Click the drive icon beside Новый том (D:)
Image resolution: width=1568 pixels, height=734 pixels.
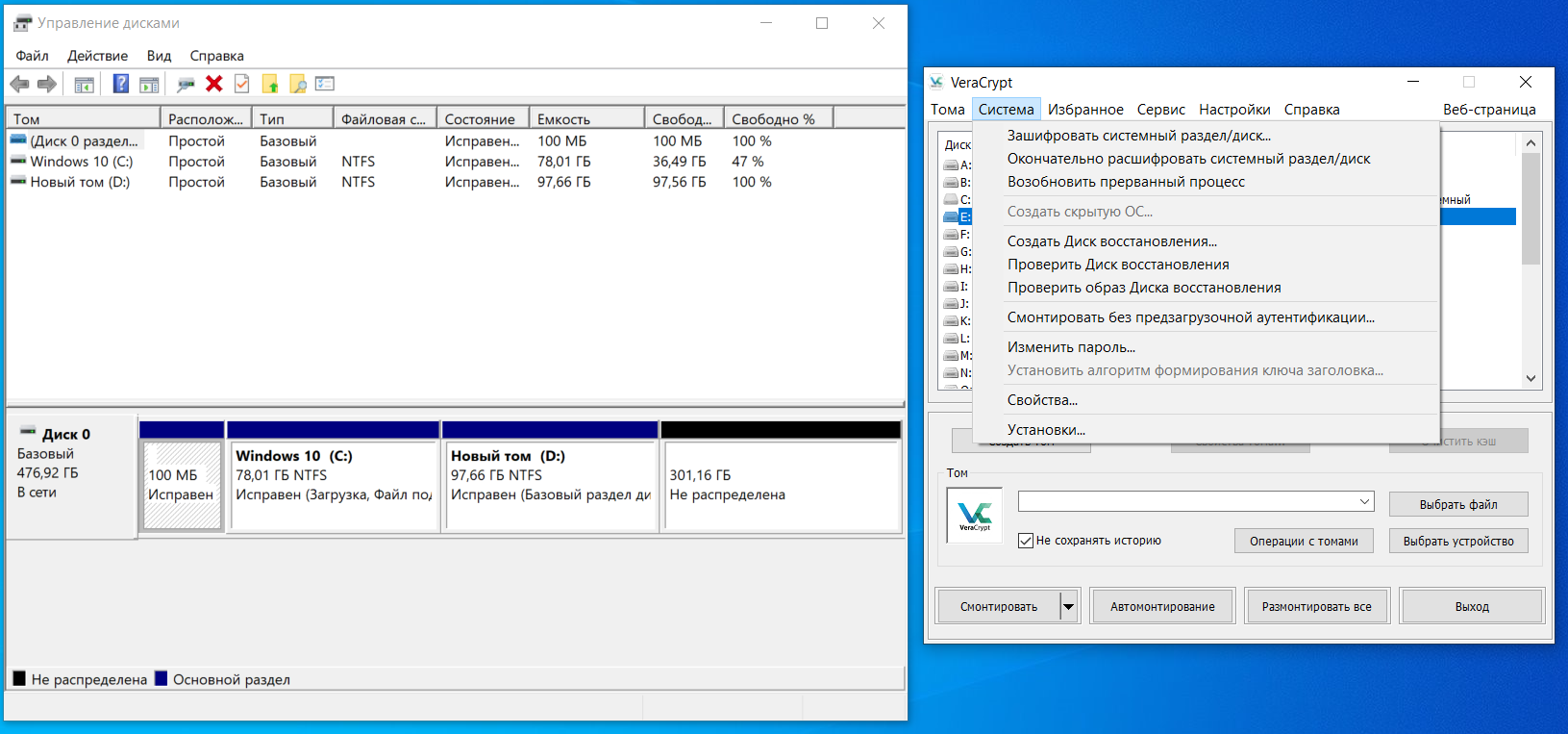[18, 182]
